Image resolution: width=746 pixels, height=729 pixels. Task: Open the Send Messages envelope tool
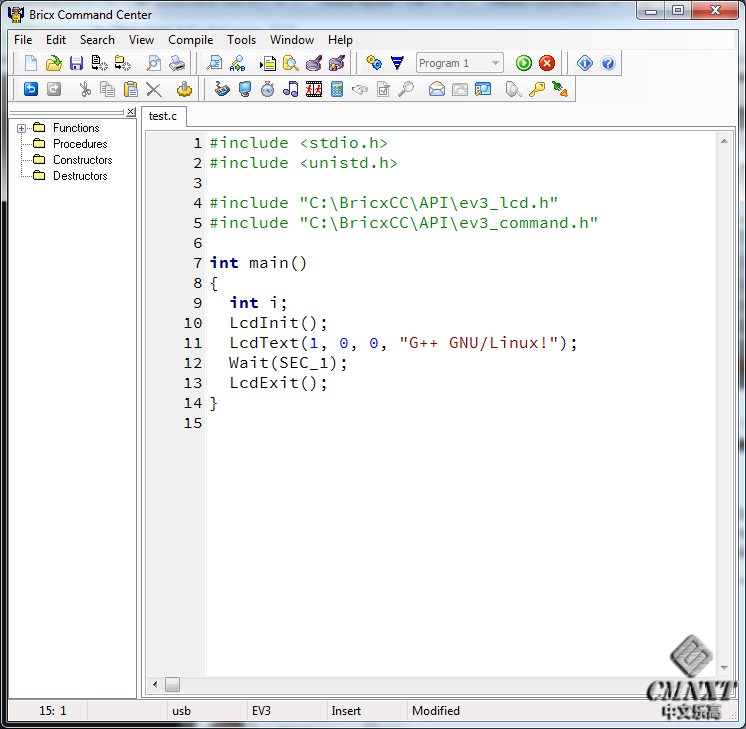click(x=436, y=89)
